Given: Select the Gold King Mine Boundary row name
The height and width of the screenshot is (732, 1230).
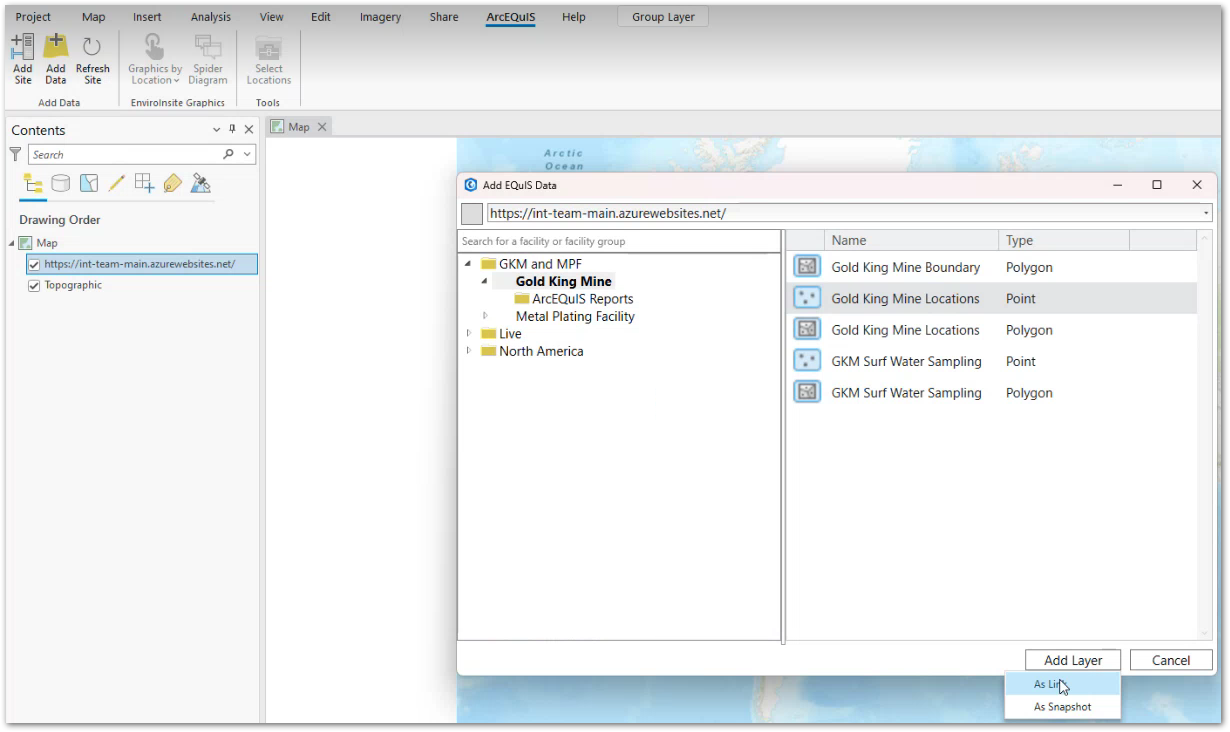Looking at the screenshot, I should pos(906,267).
